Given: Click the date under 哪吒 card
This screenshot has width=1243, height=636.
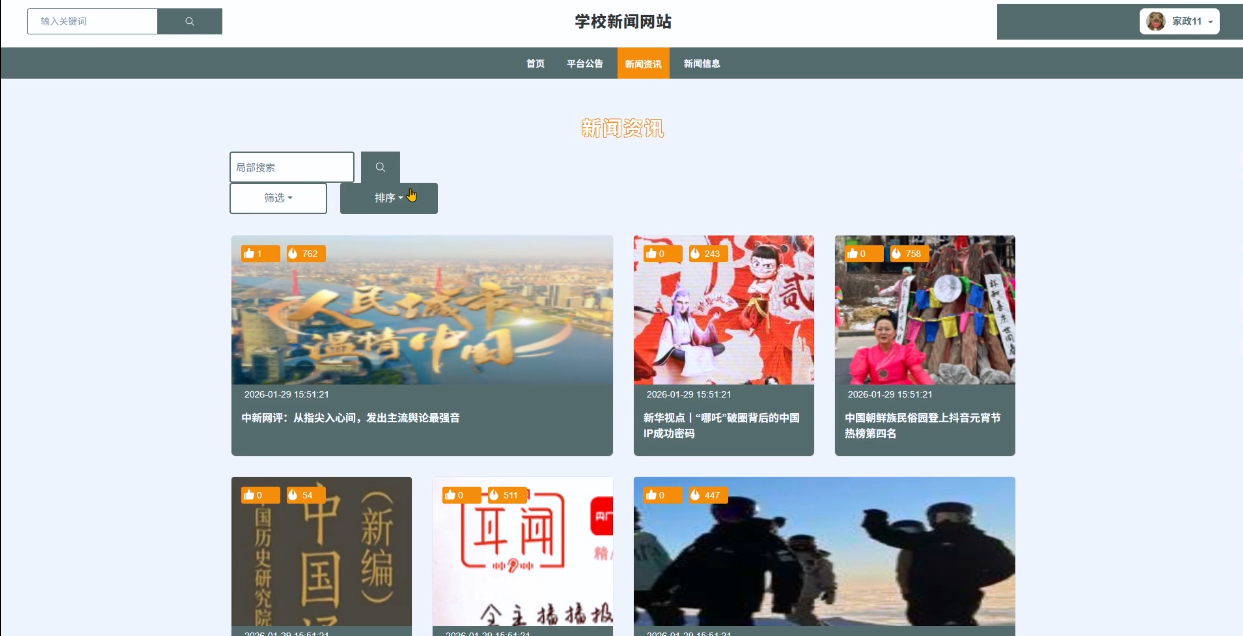Looking at the screenshot, I should (x=689, y=395).
